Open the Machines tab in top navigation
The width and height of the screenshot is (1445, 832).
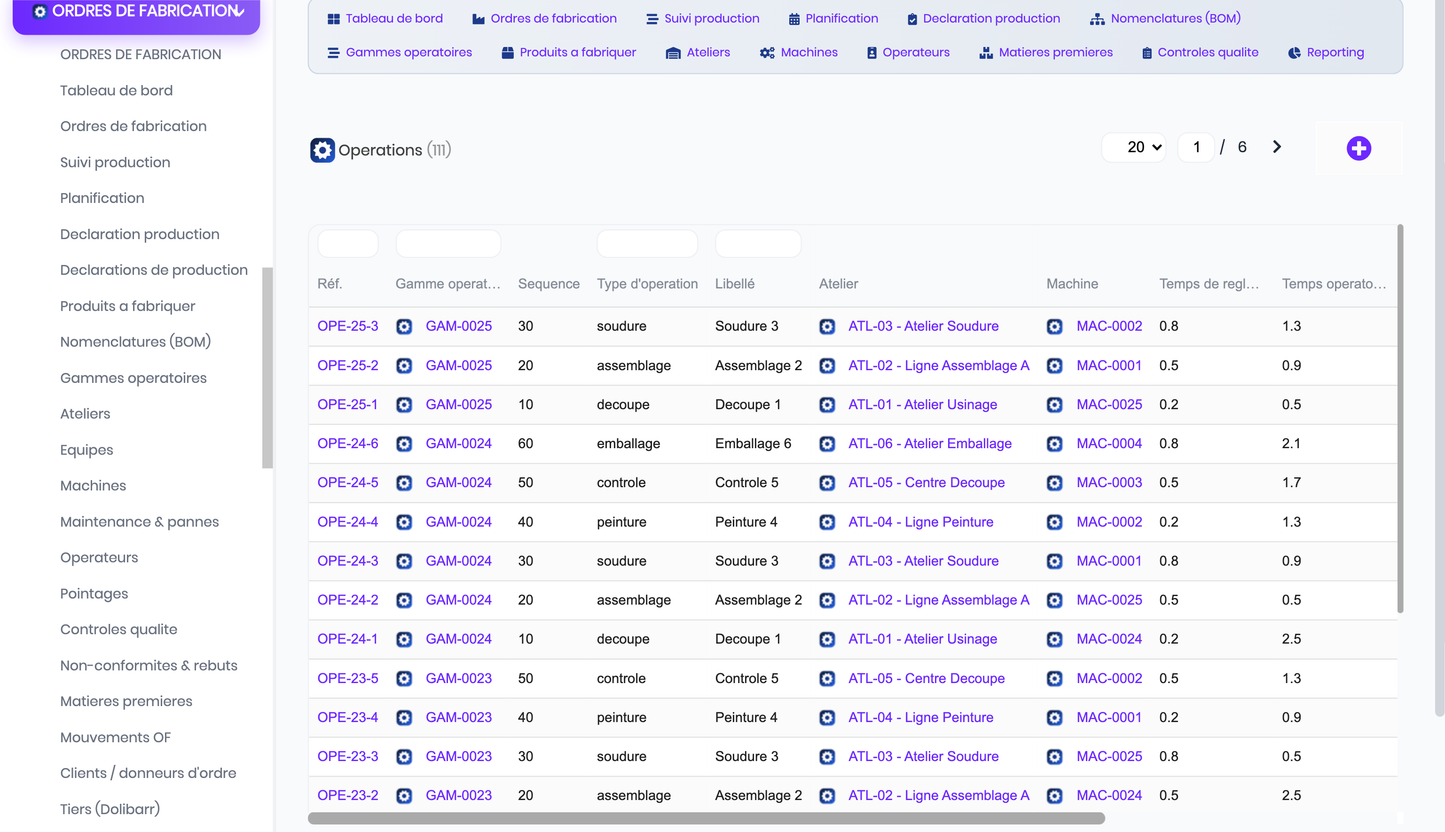(798, 53)
